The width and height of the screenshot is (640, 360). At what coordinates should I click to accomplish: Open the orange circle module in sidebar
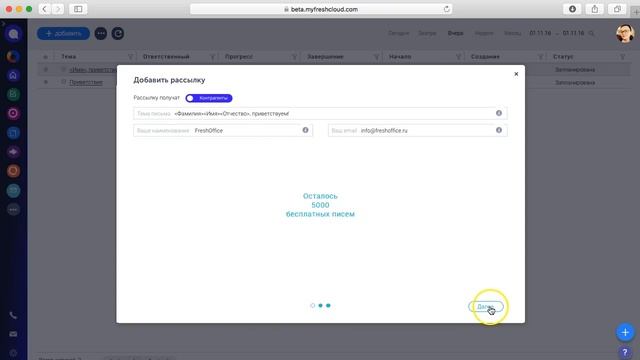13,56
